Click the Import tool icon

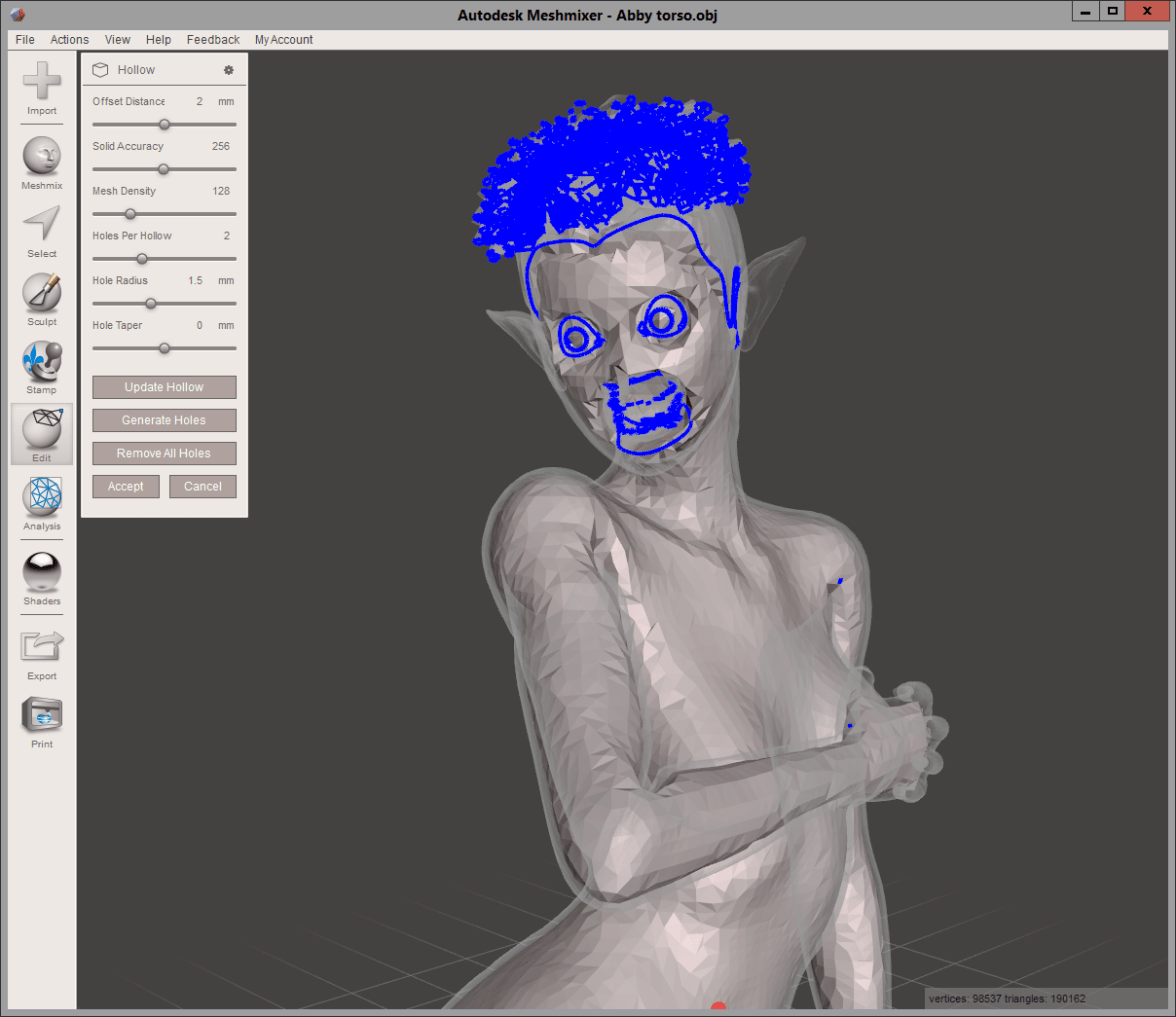tap(41, 81)
